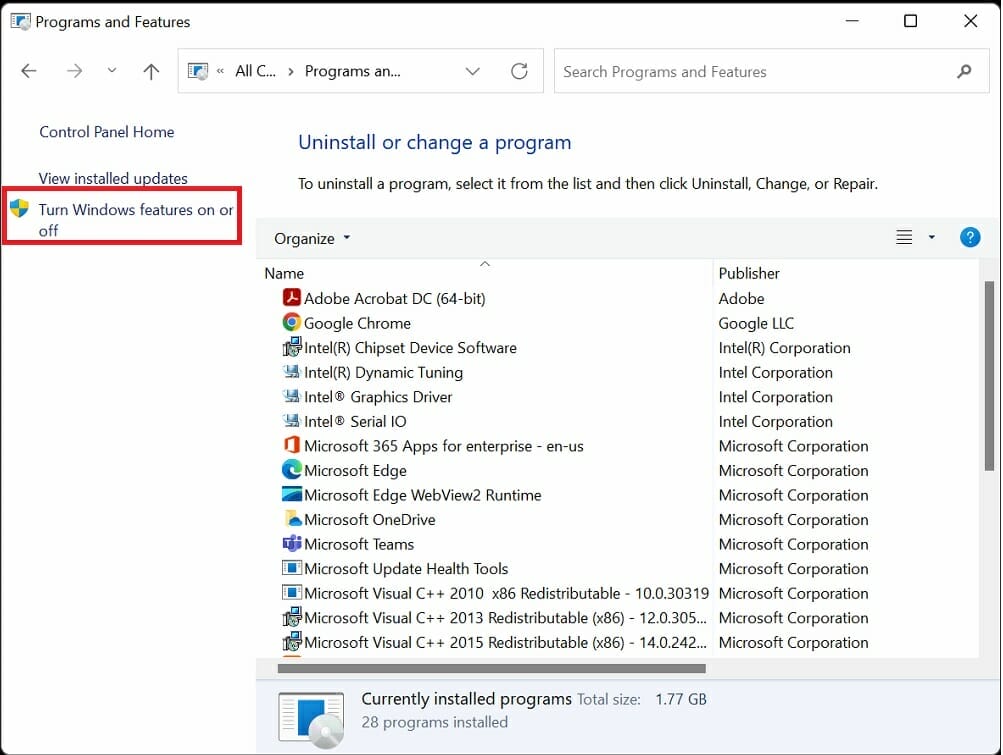The image size is (1003, 755).
Task: Open Turn Windows features on or off
Action: pos(136,219)
